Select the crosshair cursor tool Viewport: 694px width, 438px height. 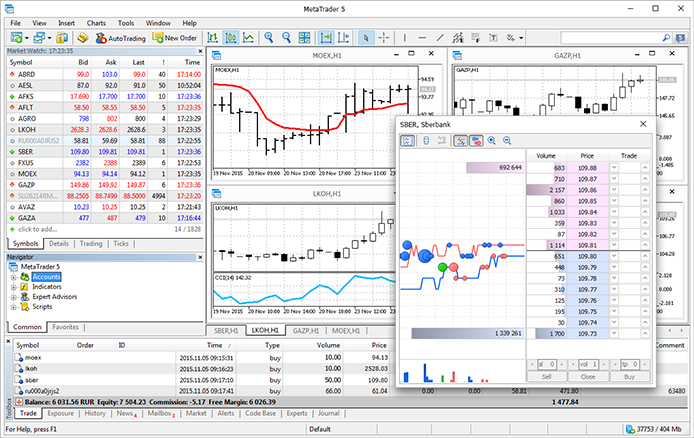(384, 38)
